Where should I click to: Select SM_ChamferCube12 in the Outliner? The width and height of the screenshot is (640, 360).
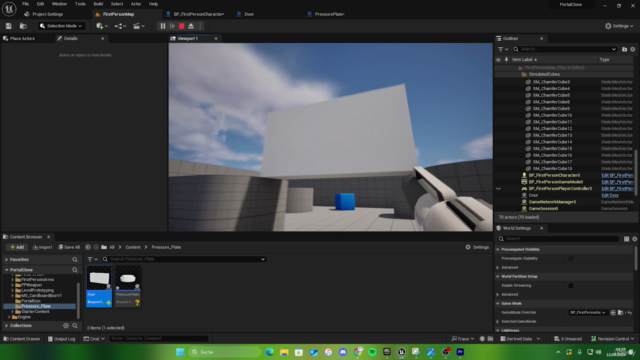click(552, 129)
